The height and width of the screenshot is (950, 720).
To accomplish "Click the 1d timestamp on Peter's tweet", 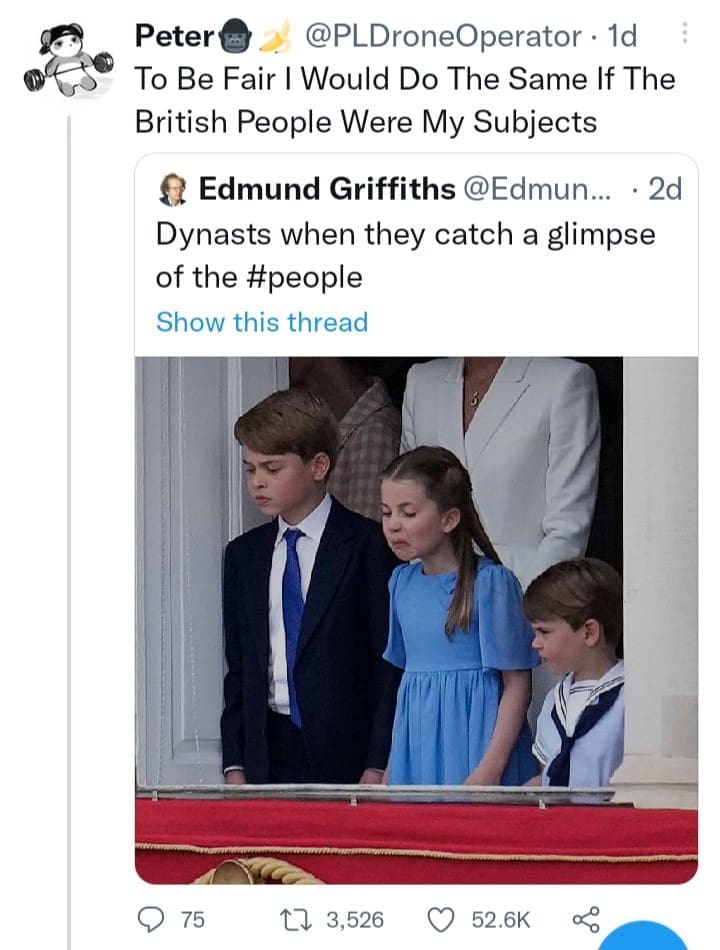I will pyautogui.click(x=620, y=37).
